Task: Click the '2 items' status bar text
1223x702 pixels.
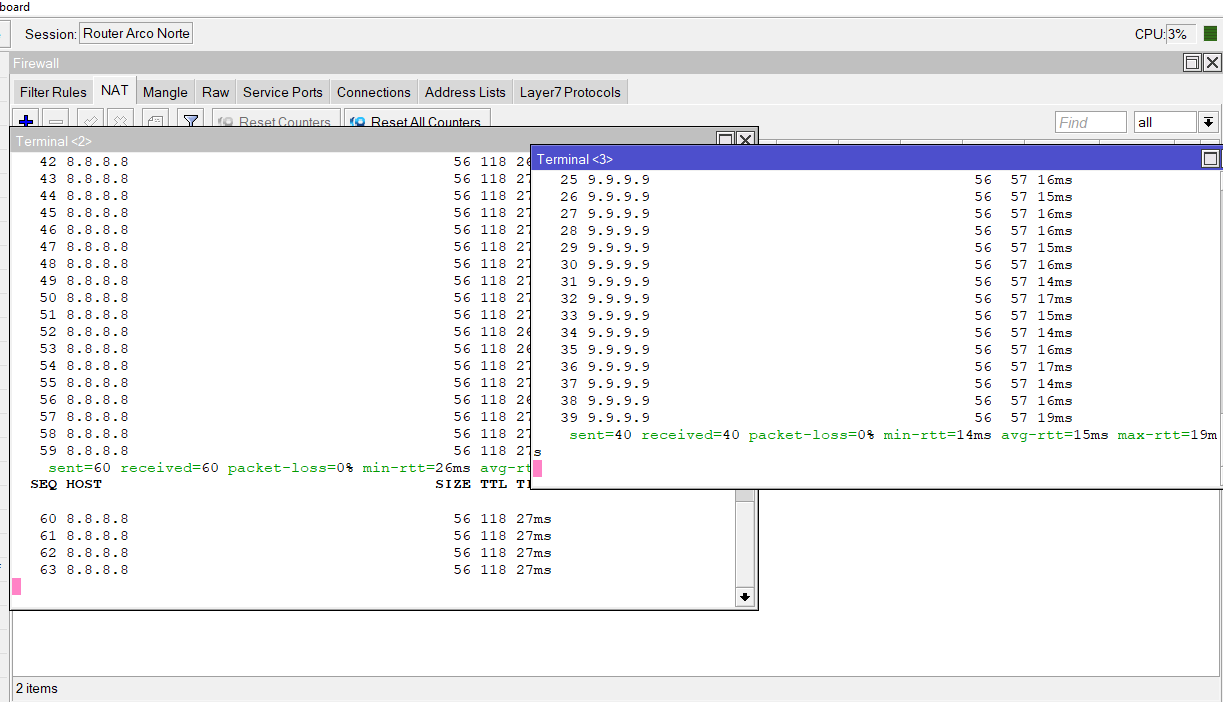Action: point(37,688)
